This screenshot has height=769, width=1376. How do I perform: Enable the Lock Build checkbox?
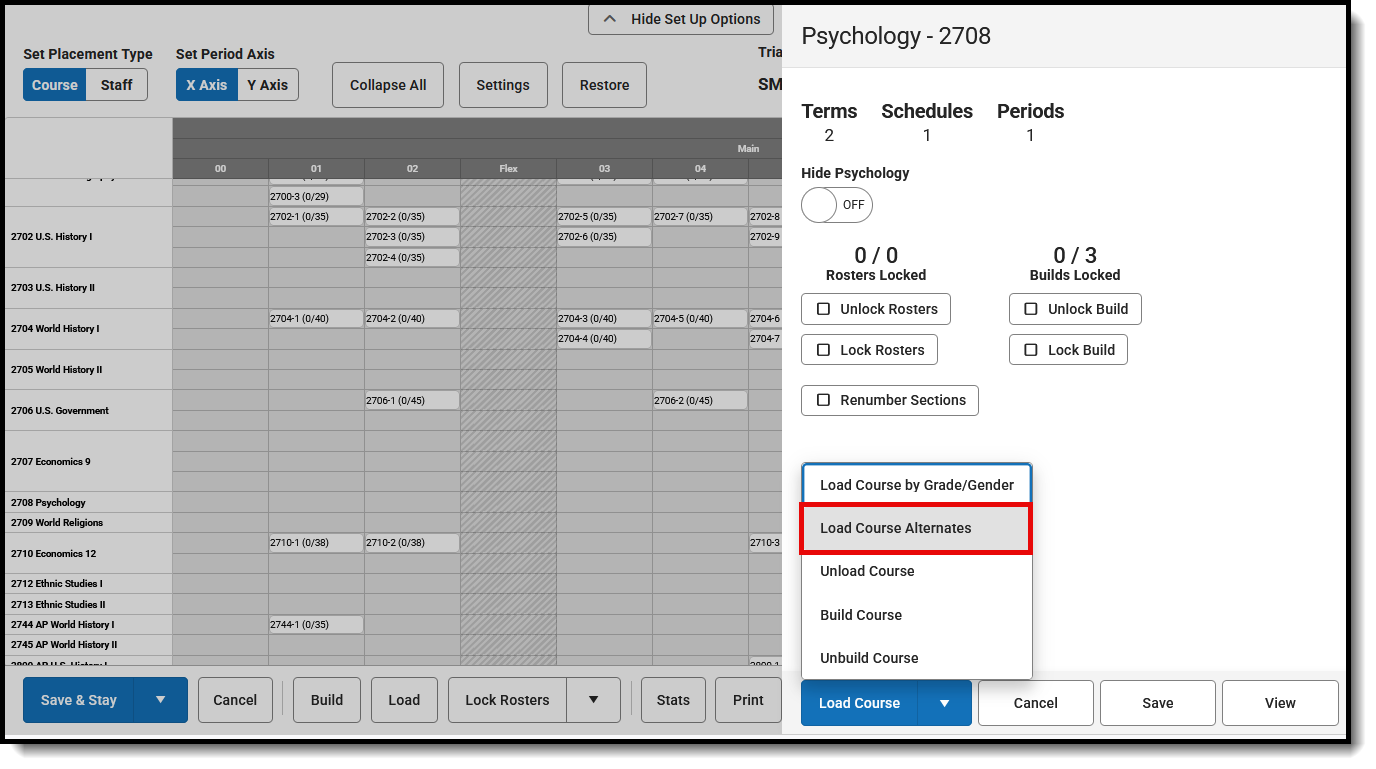coord(1031,349)
